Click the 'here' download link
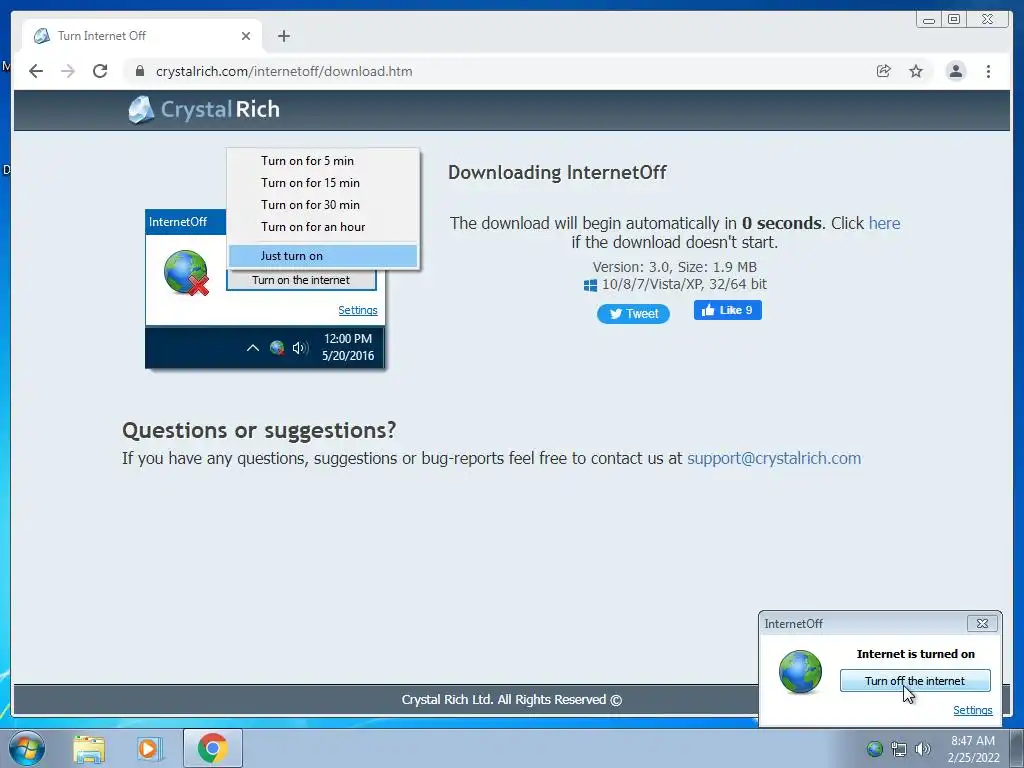The height and width of the screenshot is (768, 1024). pyautogui.click(x=884, y=223)
